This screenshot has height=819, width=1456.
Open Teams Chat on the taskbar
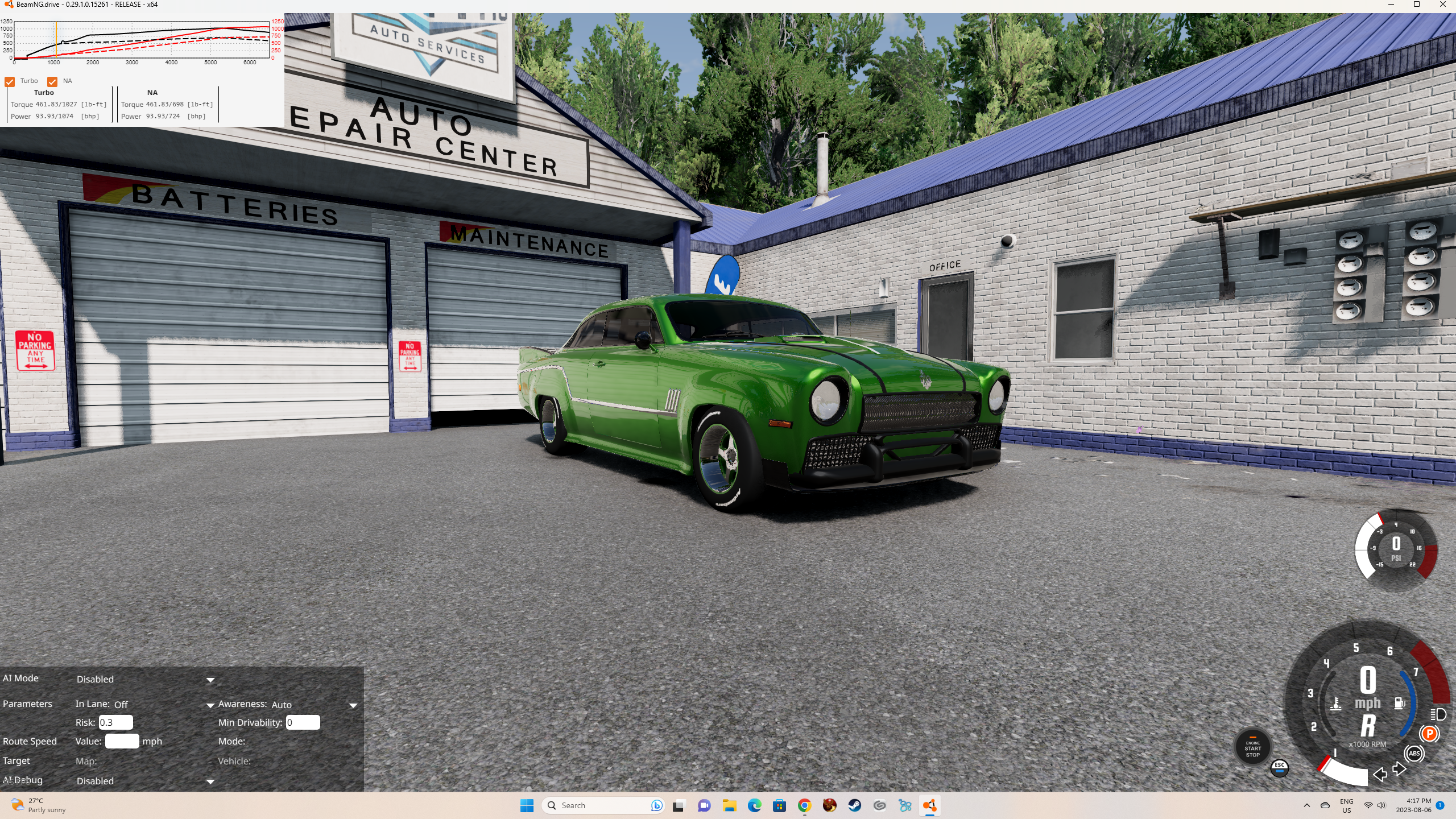coord(704,805)
